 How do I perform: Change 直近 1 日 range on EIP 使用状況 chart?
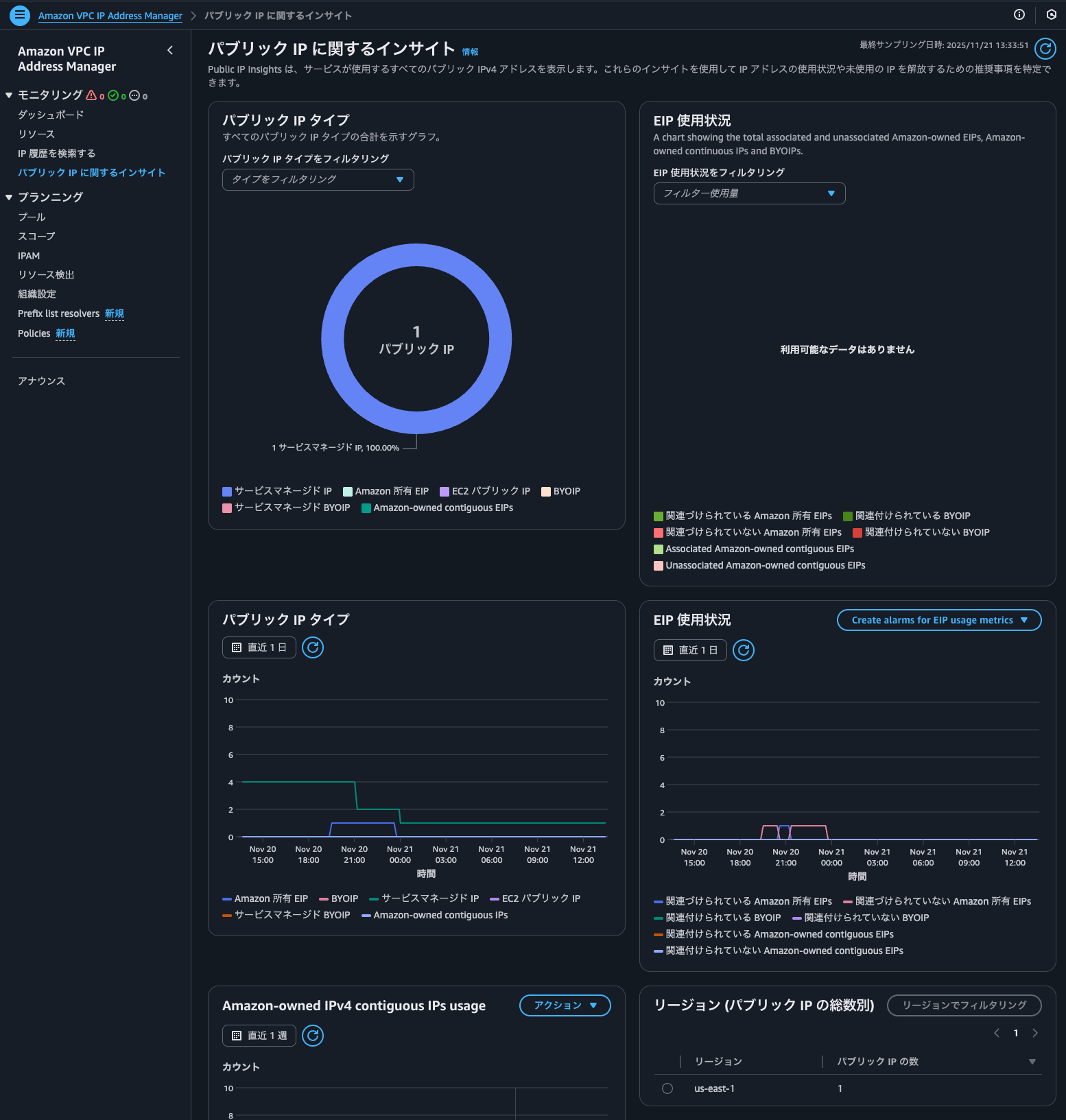click(690, 650)
